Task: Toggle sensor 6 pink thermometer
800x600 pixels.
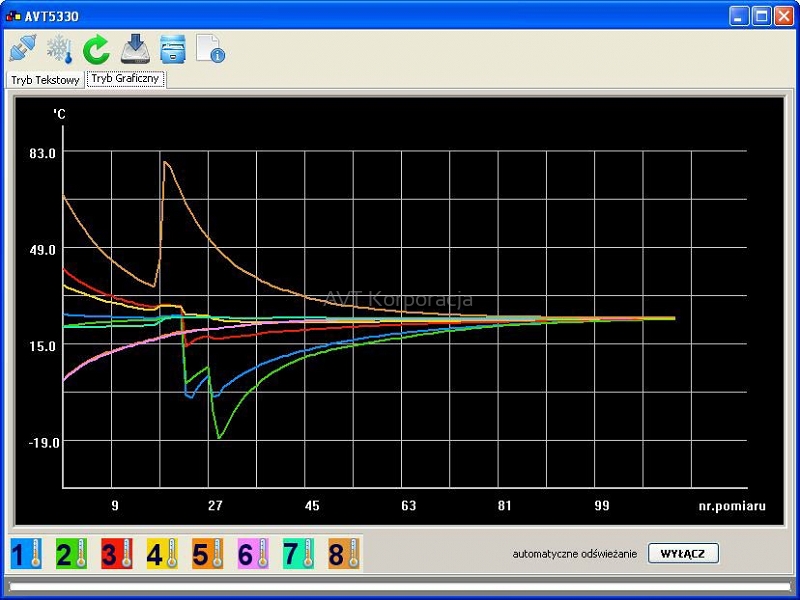Action: tap(253, 554)
